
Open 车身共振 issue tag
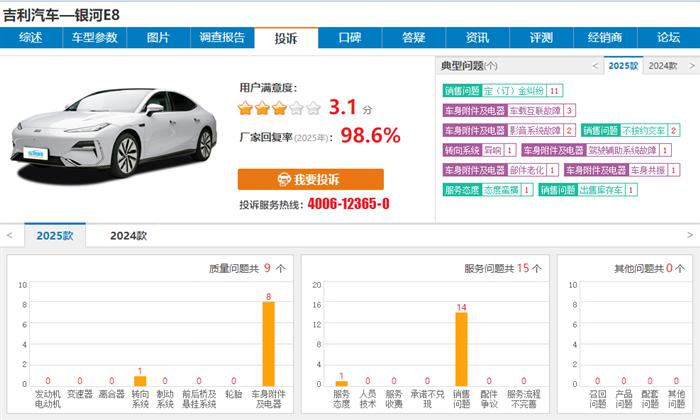tap(622, 170)
